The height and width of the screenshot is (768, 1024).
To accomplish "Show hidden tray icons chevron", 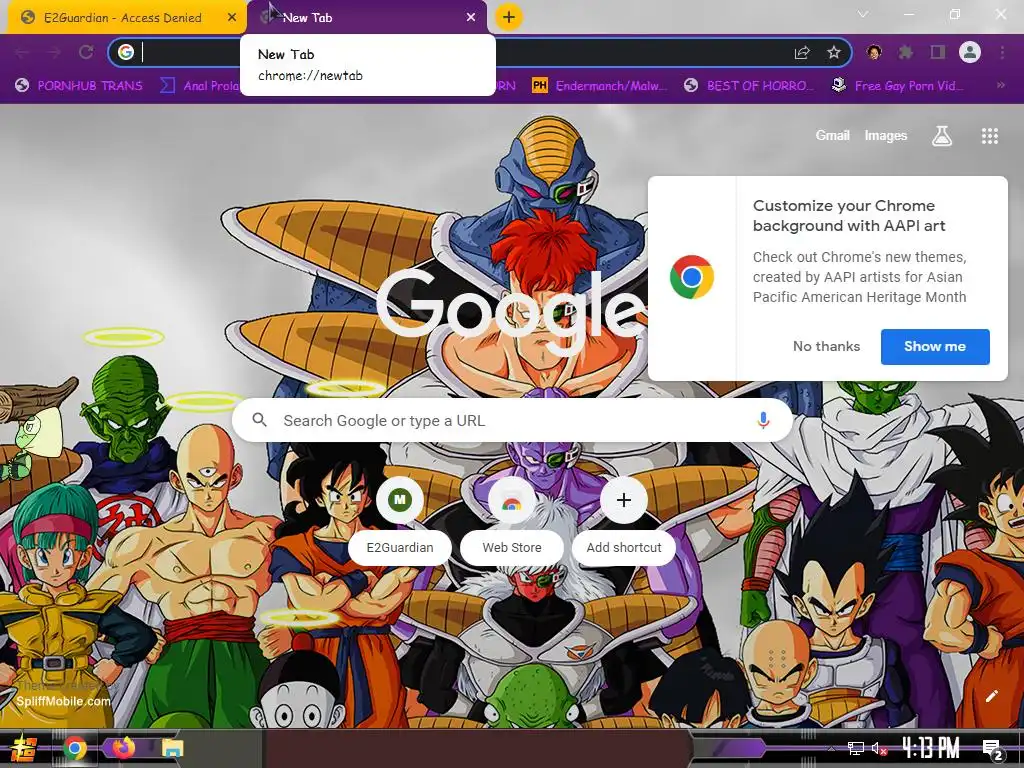I will pos(831,748).
